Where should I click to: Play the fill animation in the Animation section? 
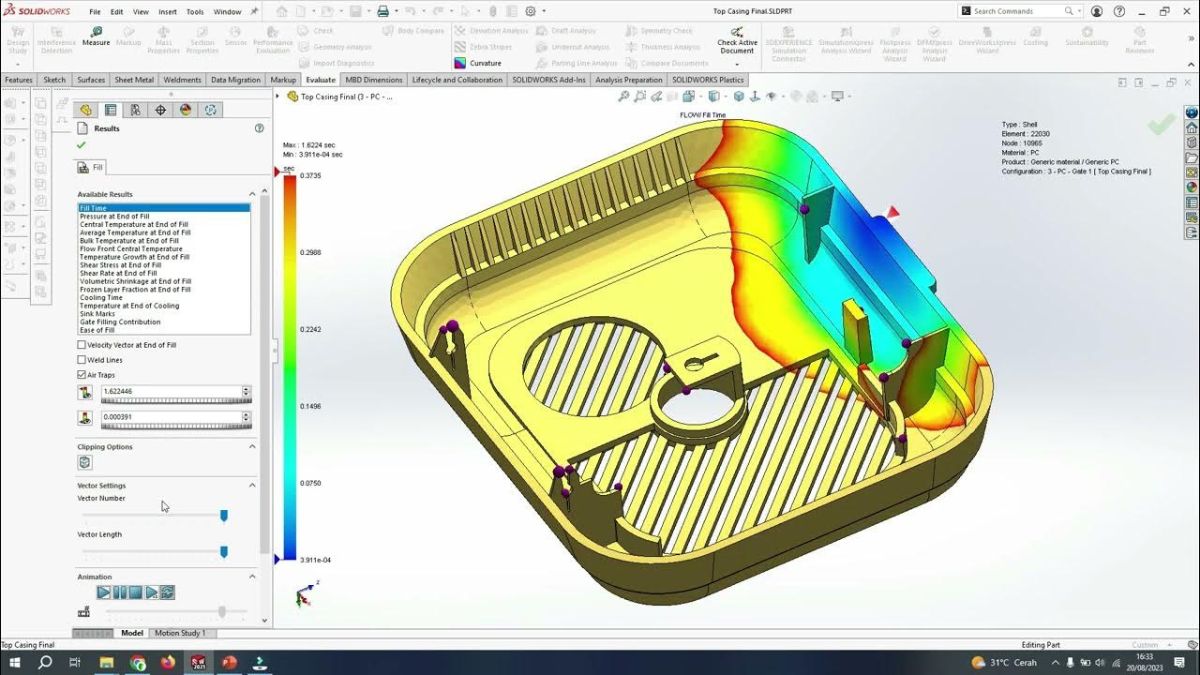pyautogui.click(x=102, y=592)
